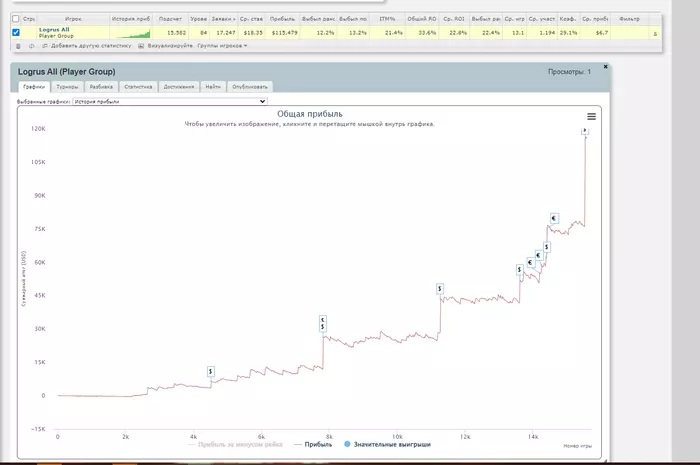
Task: Sort by the Прибыль column header
Action: (x=283, y=19)
